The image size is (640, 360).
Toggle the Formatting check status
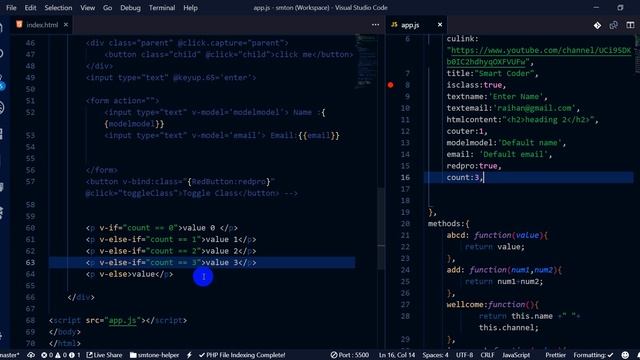click(593, 355)
